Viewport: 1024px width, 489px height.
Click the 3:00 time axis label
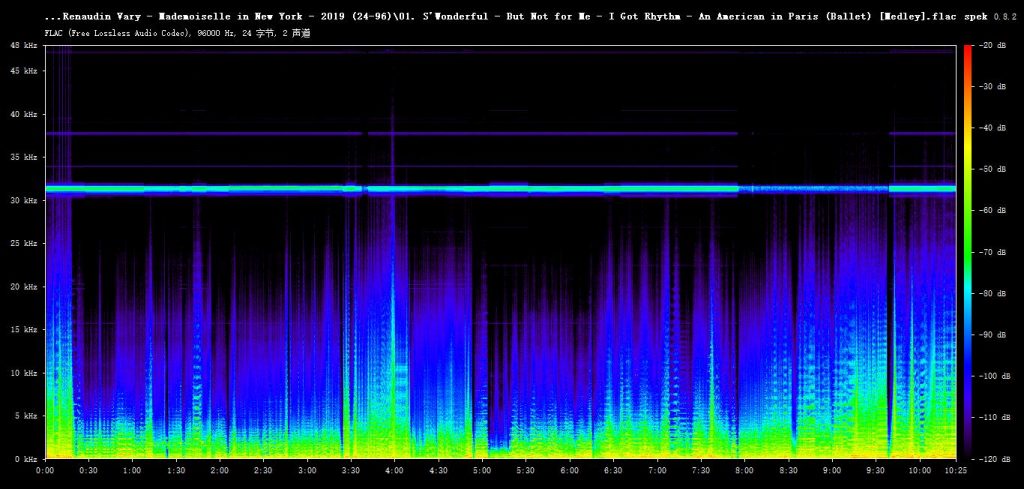click(x=308, y=470)
